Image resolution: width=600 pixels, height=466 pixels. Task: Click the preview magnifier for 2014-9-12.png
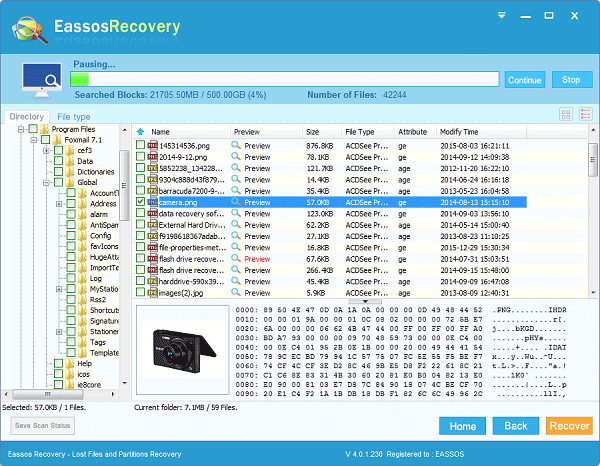[236, 157]
